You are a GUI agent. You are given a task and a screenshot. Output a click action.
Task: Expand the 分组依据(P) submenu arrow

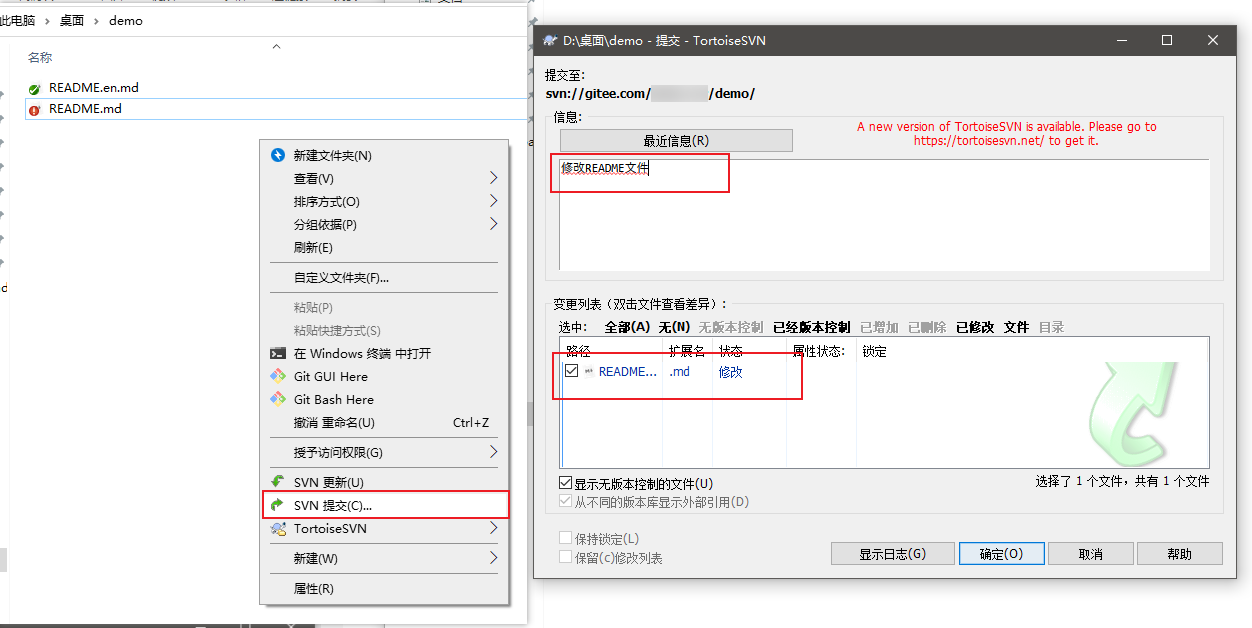(x=493, y=224)
